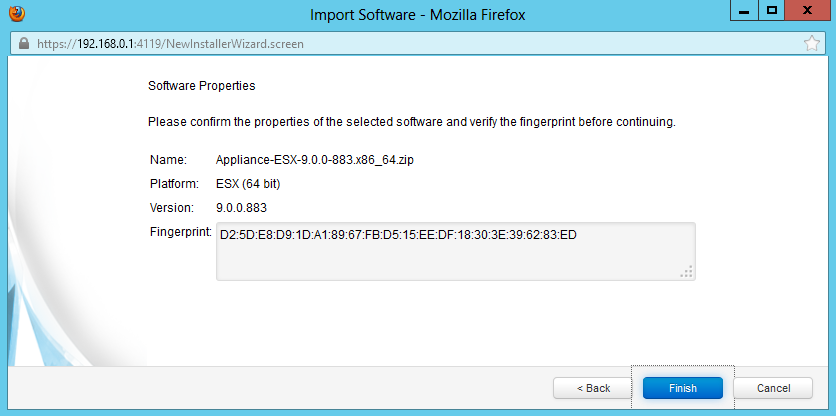Viewport: 836px width, 416px height.
Task: Click the Firefox logo in the title bar
Action: [16, 14]
